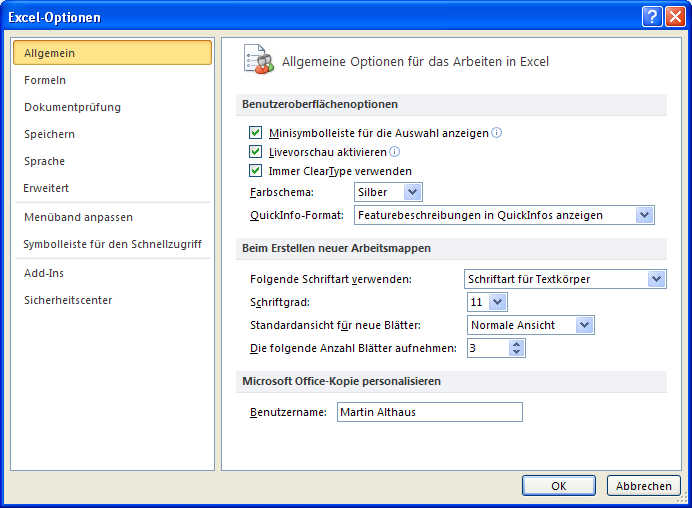Click the Allgemeine Optionen für das Arbeiten title

[415, 61]
